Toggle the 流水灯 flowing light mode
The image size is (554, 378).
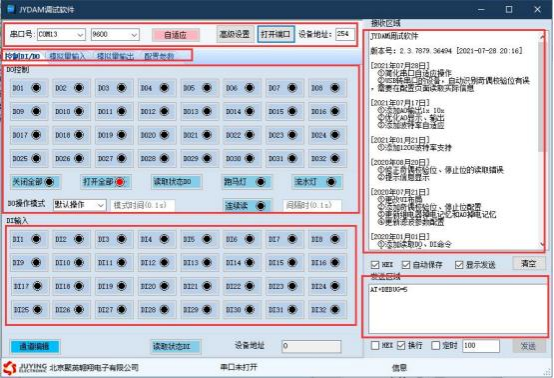click(317, 182)
